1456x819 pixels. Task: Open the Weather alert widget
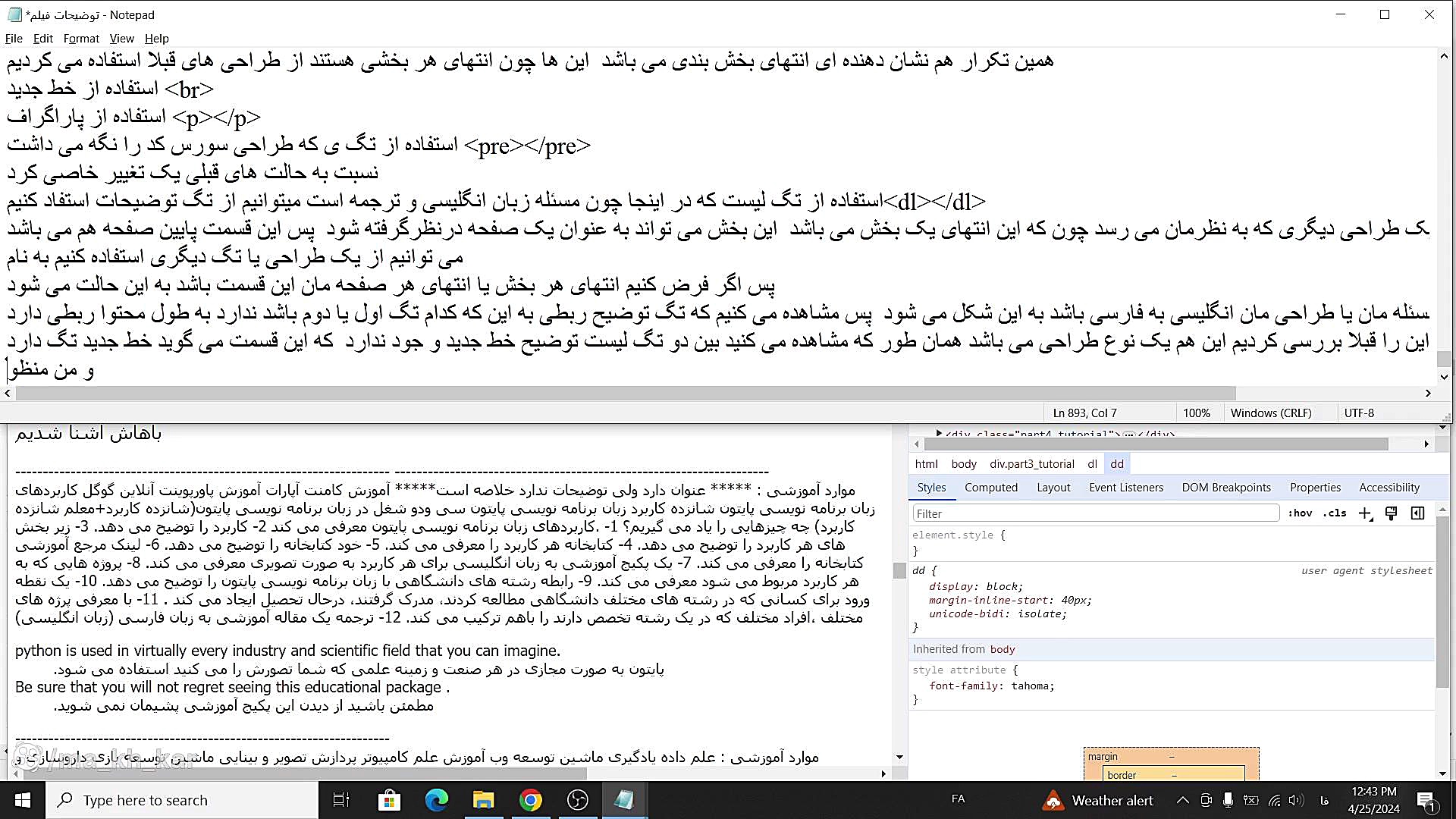pos(1098,800)
